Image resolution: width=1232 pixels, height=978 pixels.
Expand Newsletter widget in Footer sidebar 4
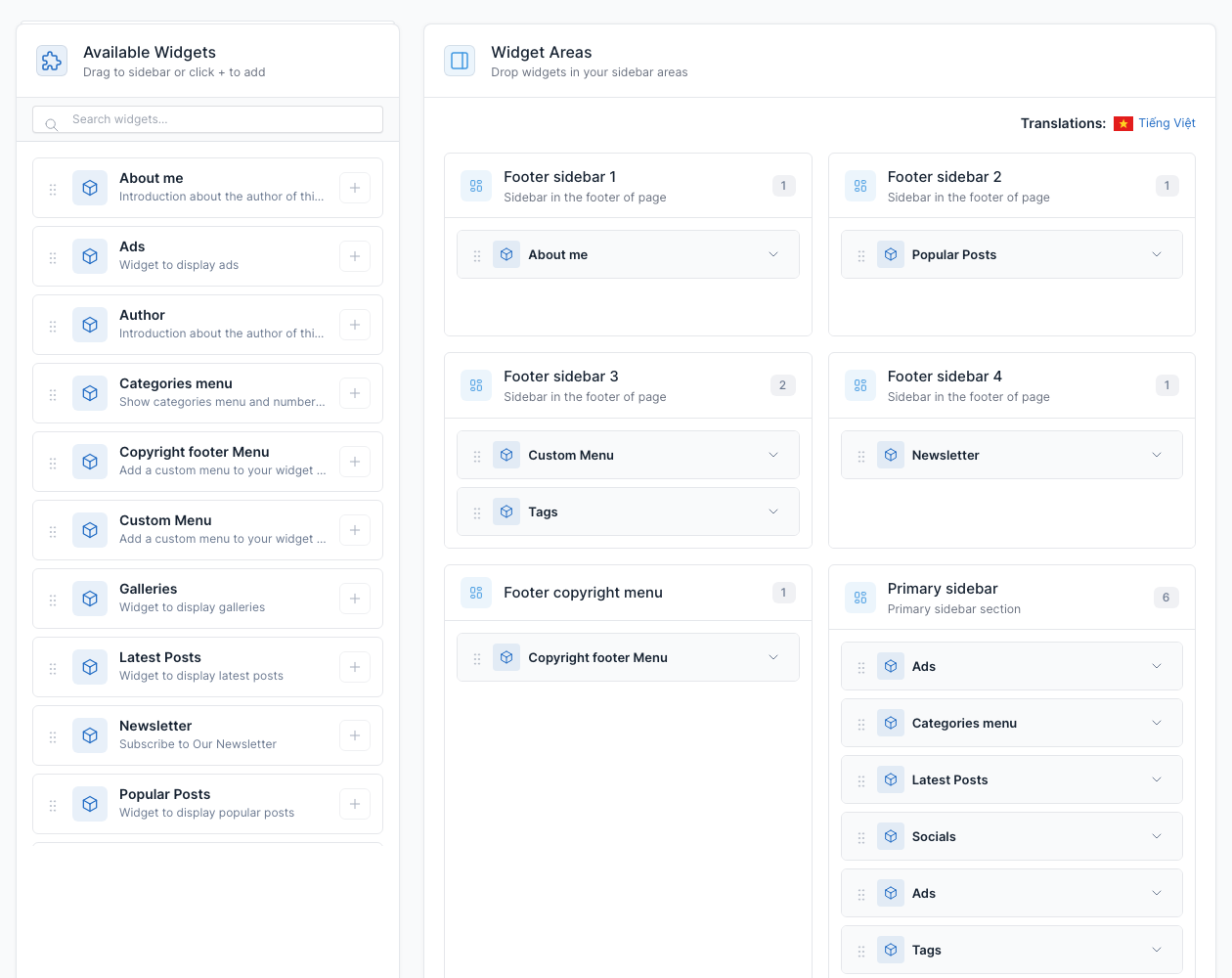click(1157, 455)
